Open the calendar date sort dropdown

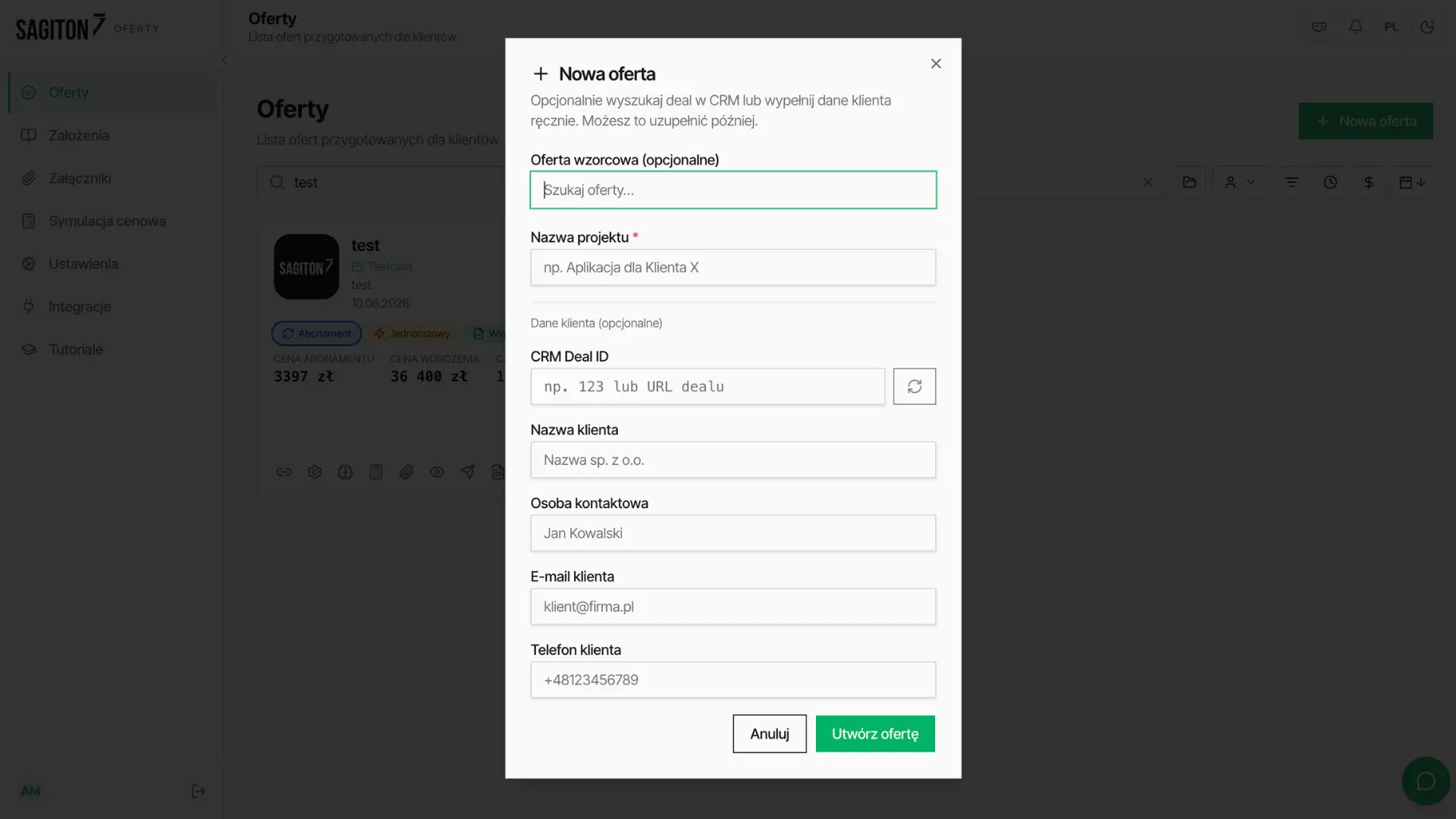(1412, 183)
